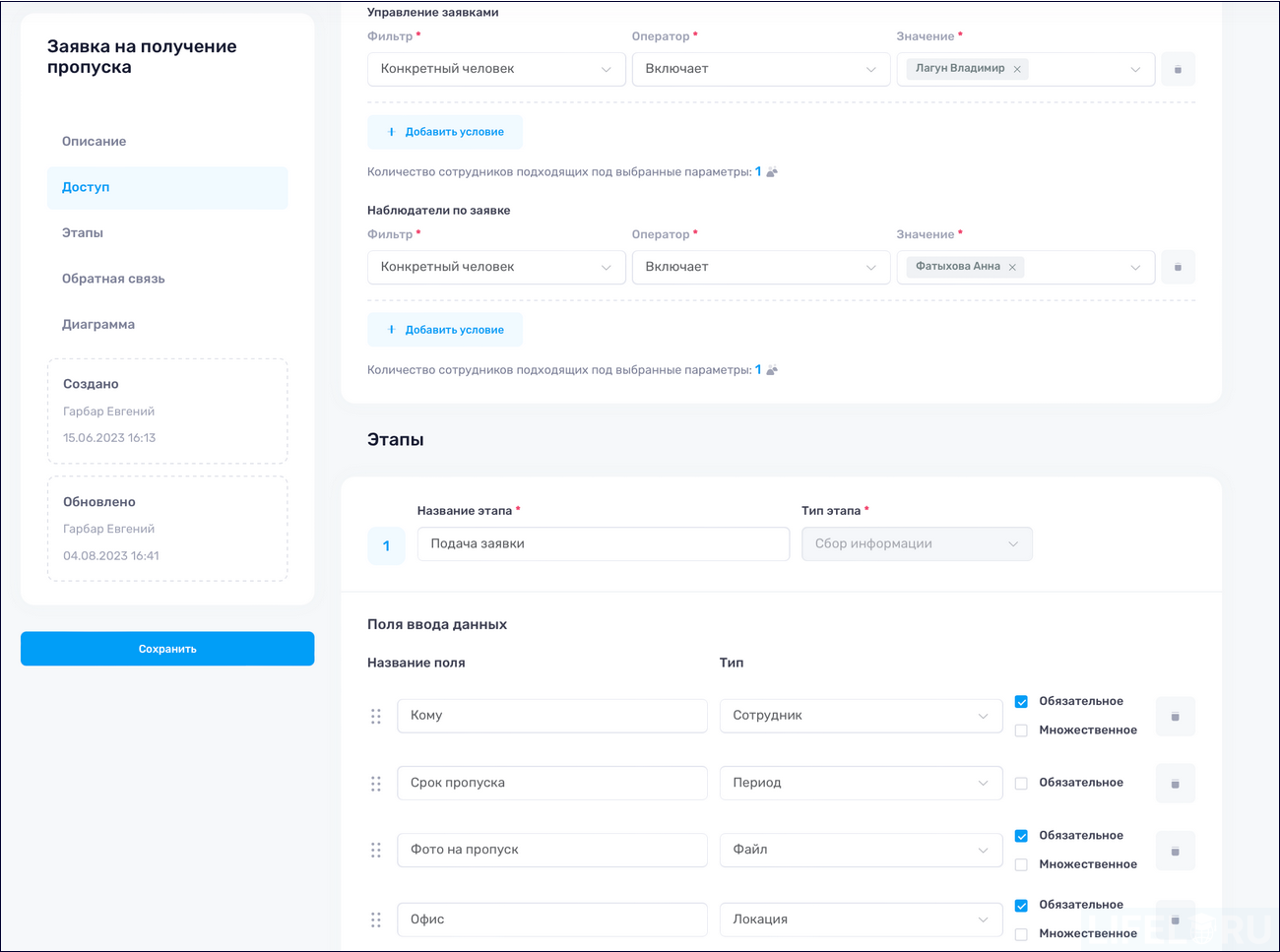The image size is (1280, 952).
Task: Click the drag handle beside Офис field
Action: pyautogui.click(x=375, y=919)
